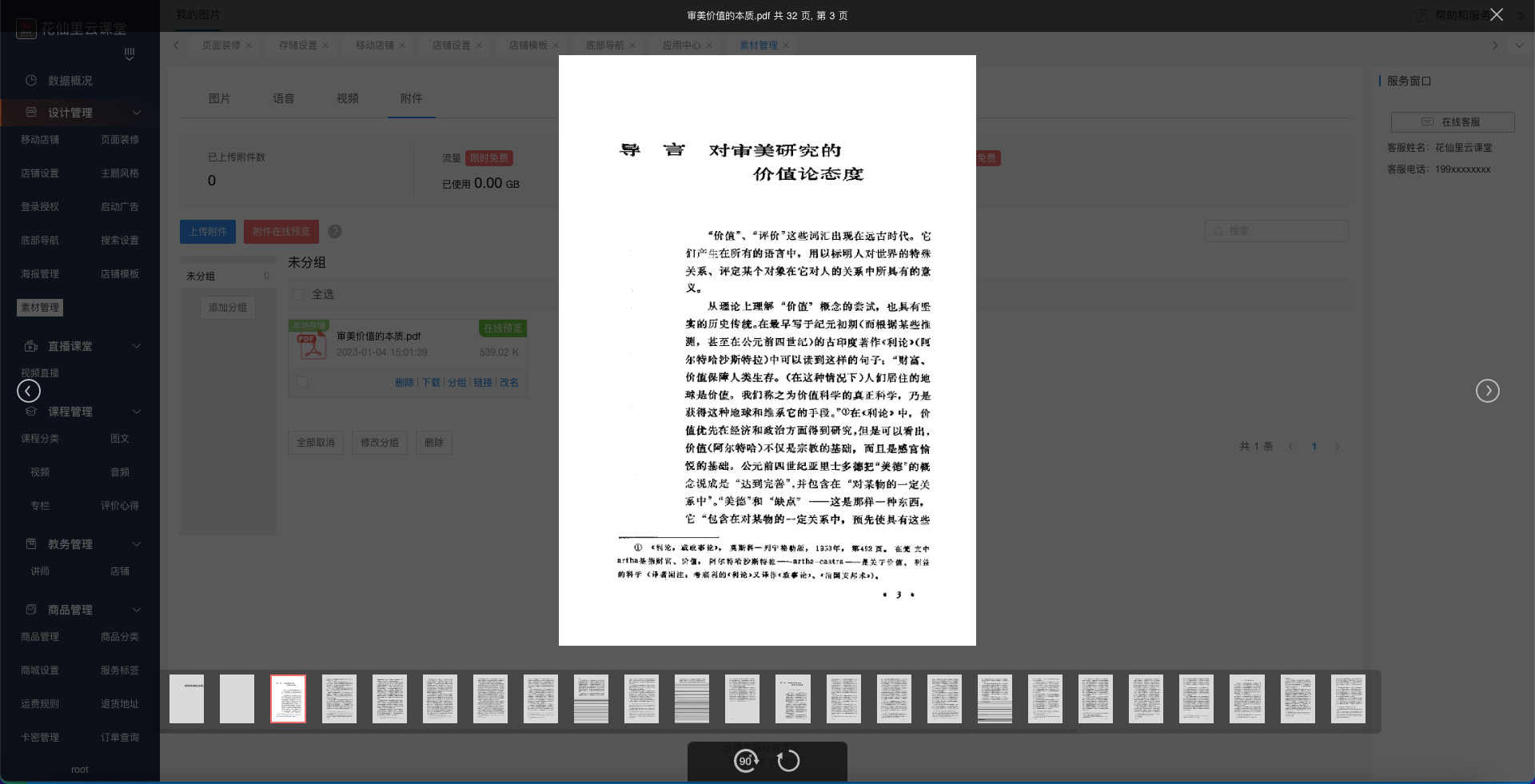Open 视频直播 in the sidebar

click(x=40, y=373)
